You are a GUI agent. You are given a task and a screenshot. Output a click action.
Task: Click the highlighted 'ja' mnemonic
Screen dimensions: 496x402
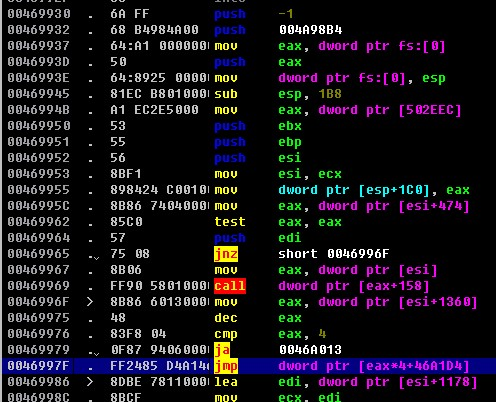pos(222,350)
